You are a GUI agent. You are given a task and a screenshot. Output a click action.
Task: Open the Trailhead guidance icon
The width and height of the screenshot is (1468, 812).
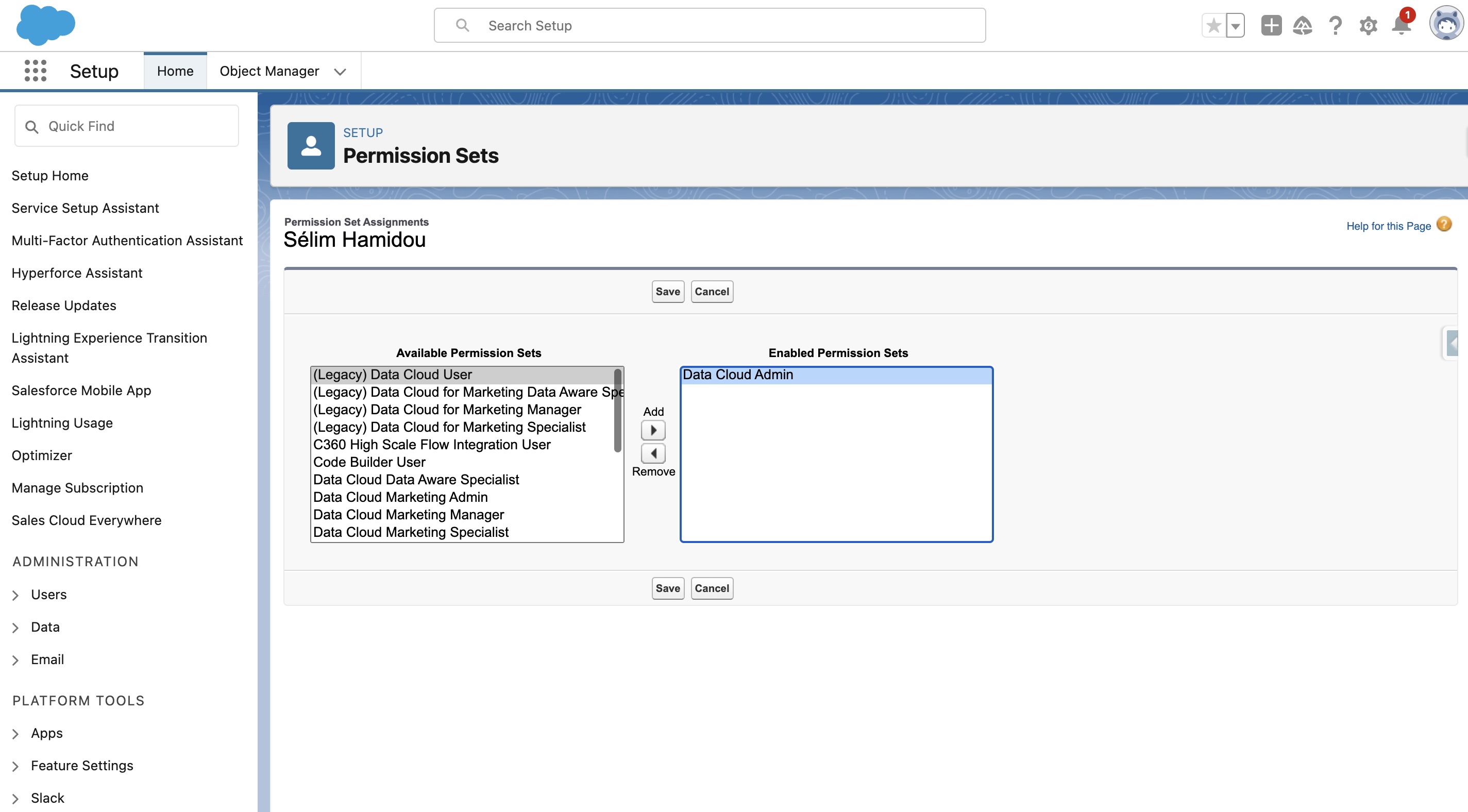pos(1303,26)
